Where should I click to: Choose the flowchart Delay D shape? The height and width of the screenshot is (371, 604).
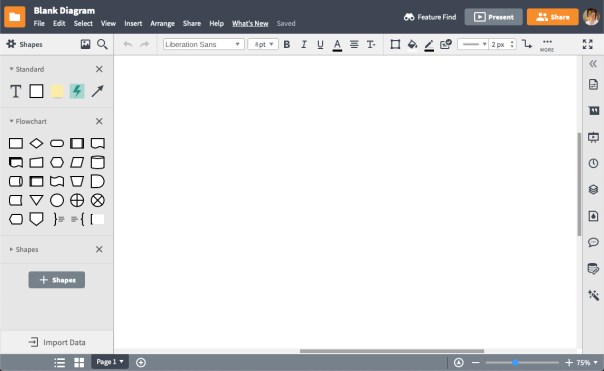[x=97, y=181]
